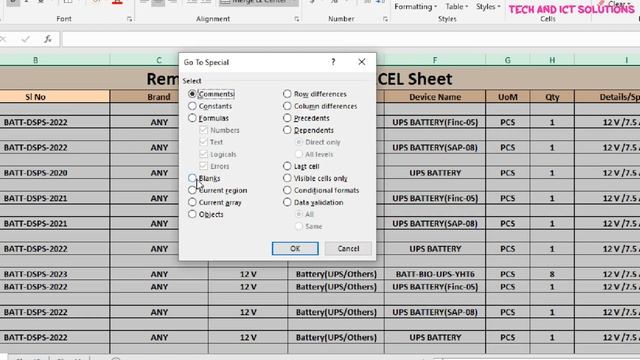Toggle the Errors checkbox
640x360 pixels.
tap(214, 166)
